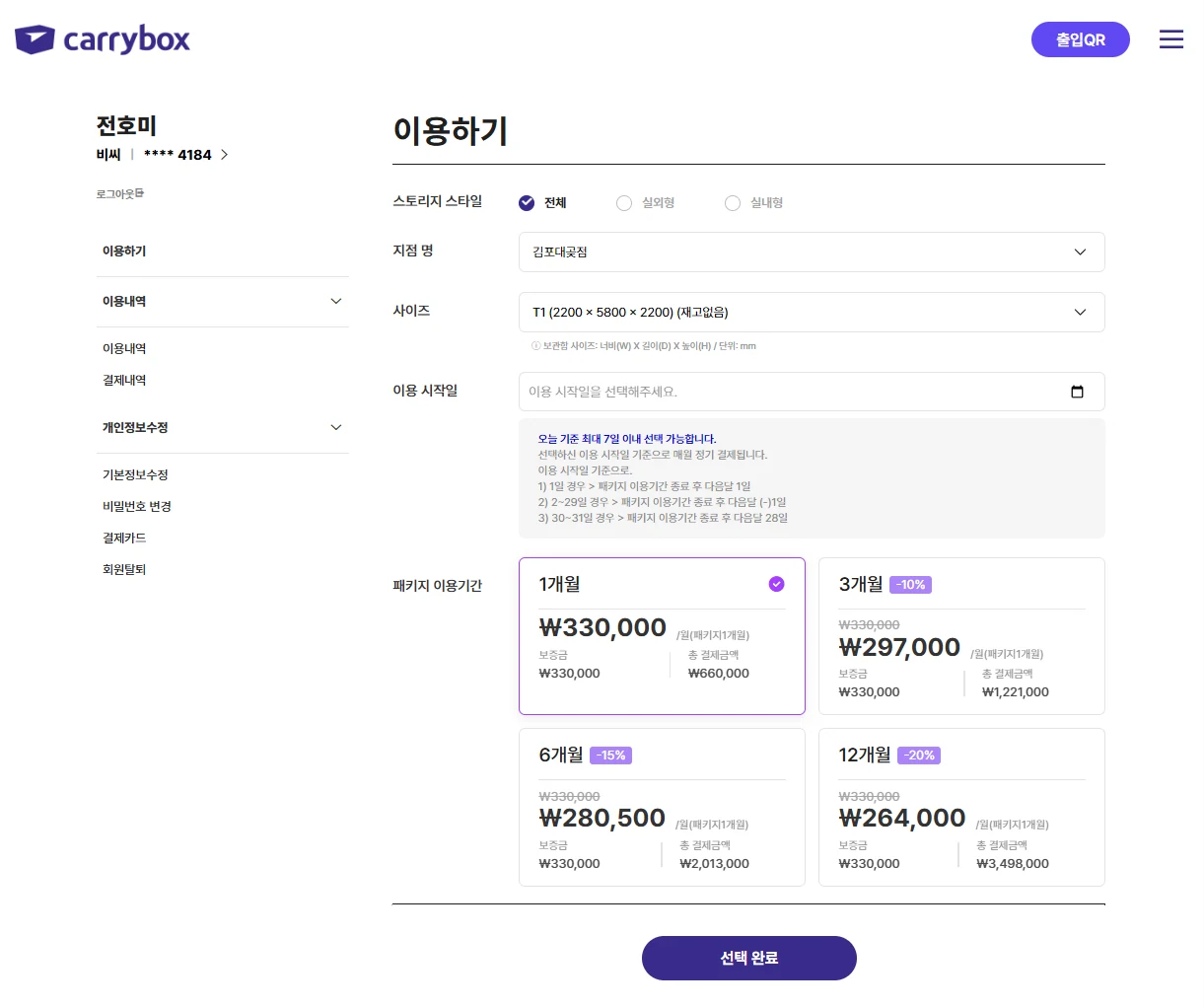The height and width of the screenshot is (1008, 1204).
Task: Click the -15% discount badge
Action: point(611,756)
